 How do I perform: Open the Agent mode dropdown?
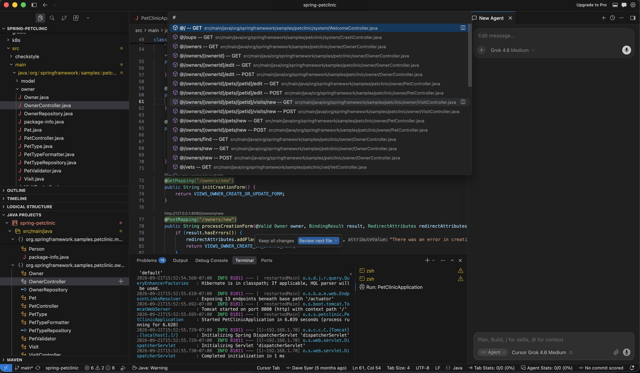click(x=493, y=352)
